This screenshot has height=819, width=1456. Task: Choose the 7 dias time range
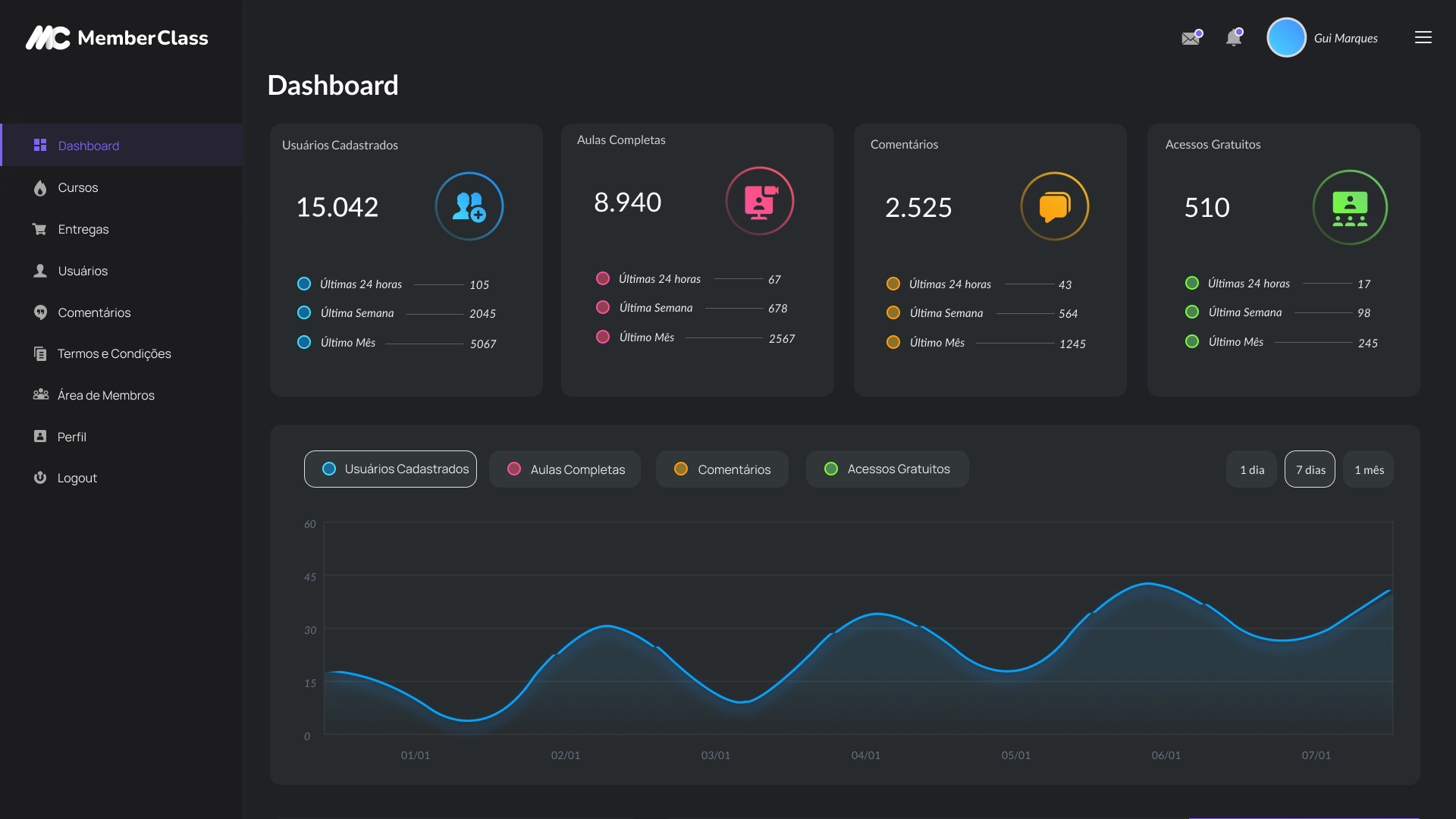click(x=1310, y=470)
